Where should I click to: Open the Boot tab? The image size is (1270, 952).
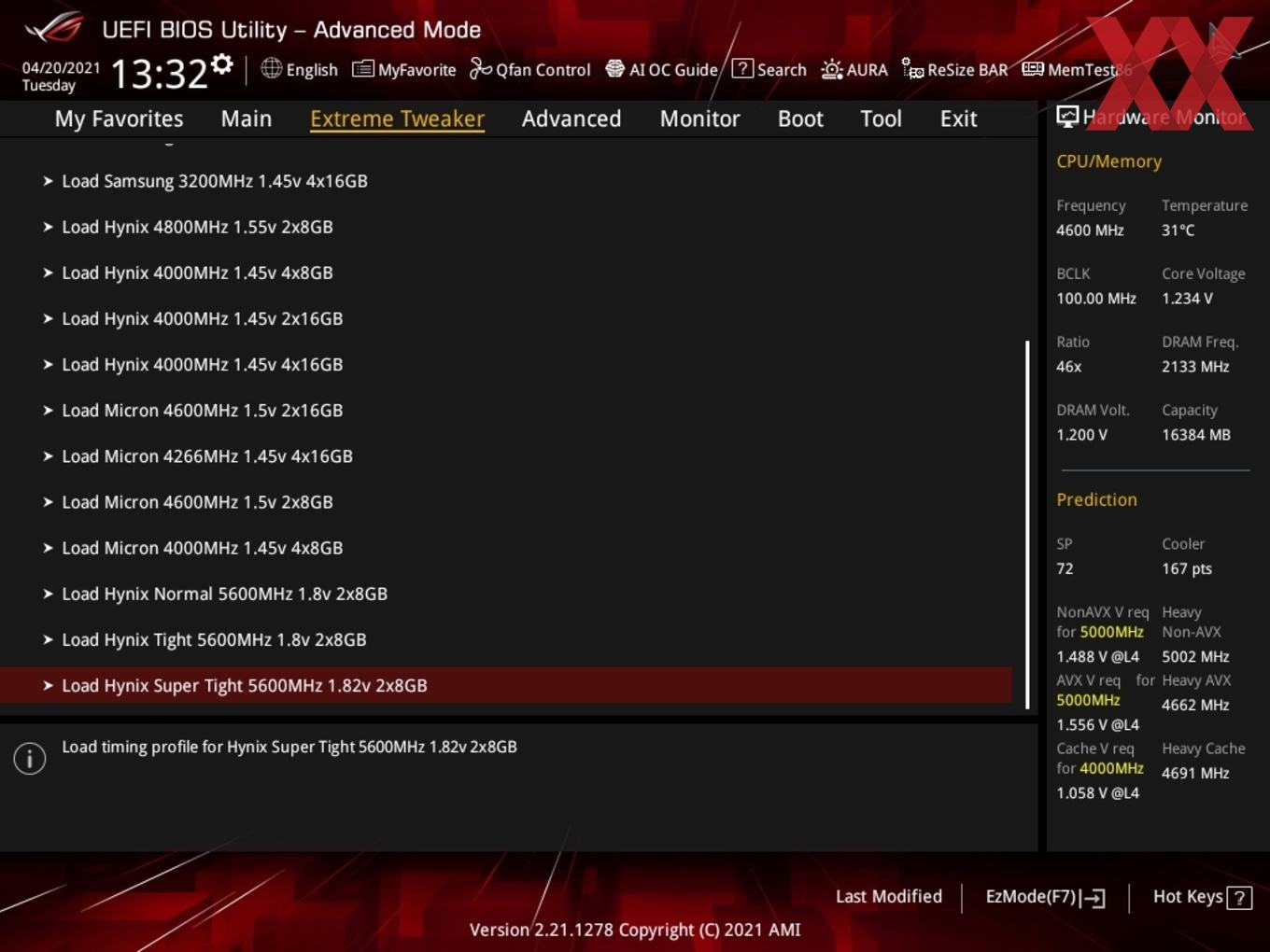tap(800, 119)
